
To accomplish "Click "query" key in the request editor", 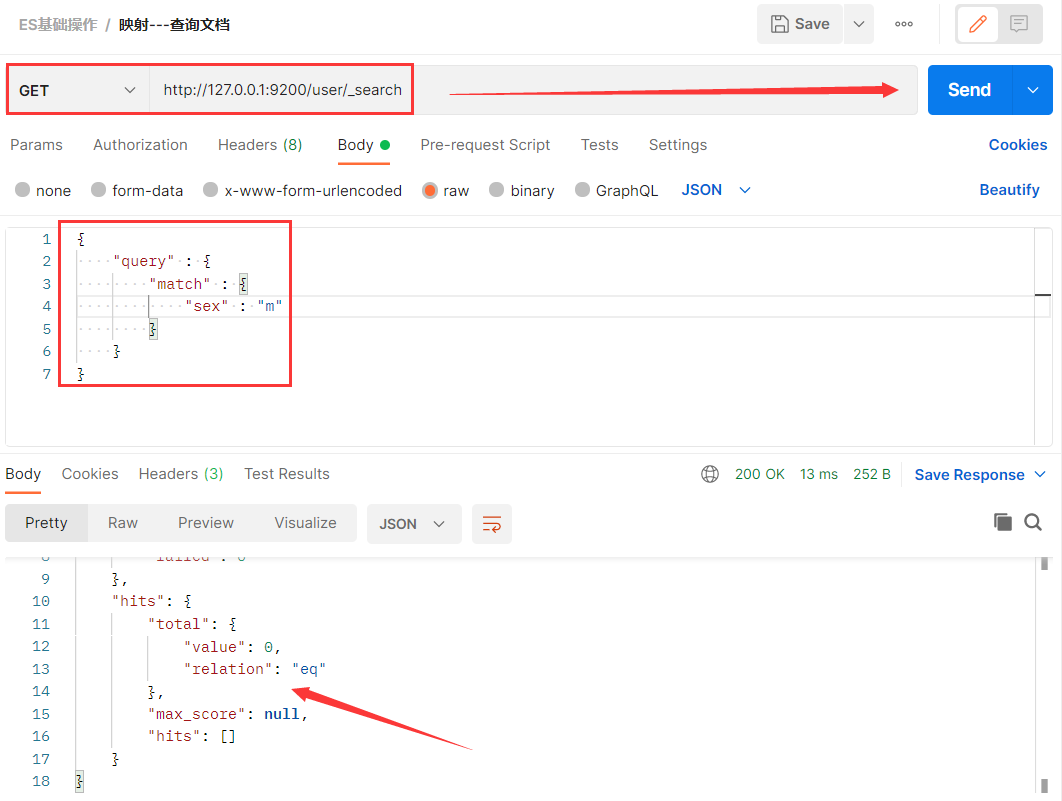I will coord(144,261).
